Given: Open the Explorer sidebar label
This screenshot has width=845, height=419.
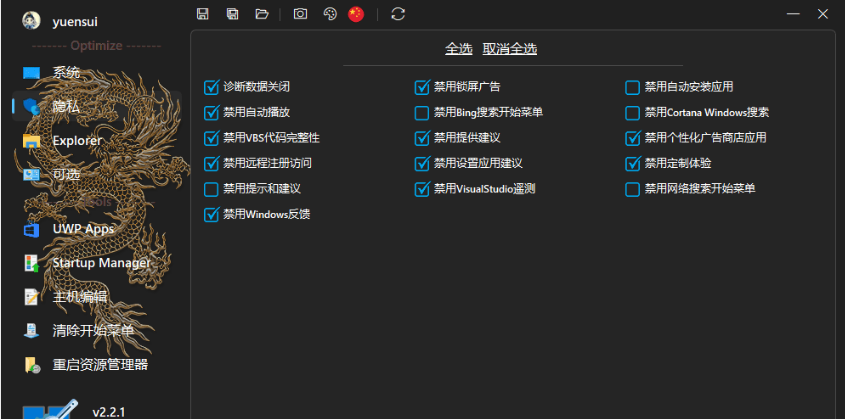Looking at the screenshot, I should (77, 141).
